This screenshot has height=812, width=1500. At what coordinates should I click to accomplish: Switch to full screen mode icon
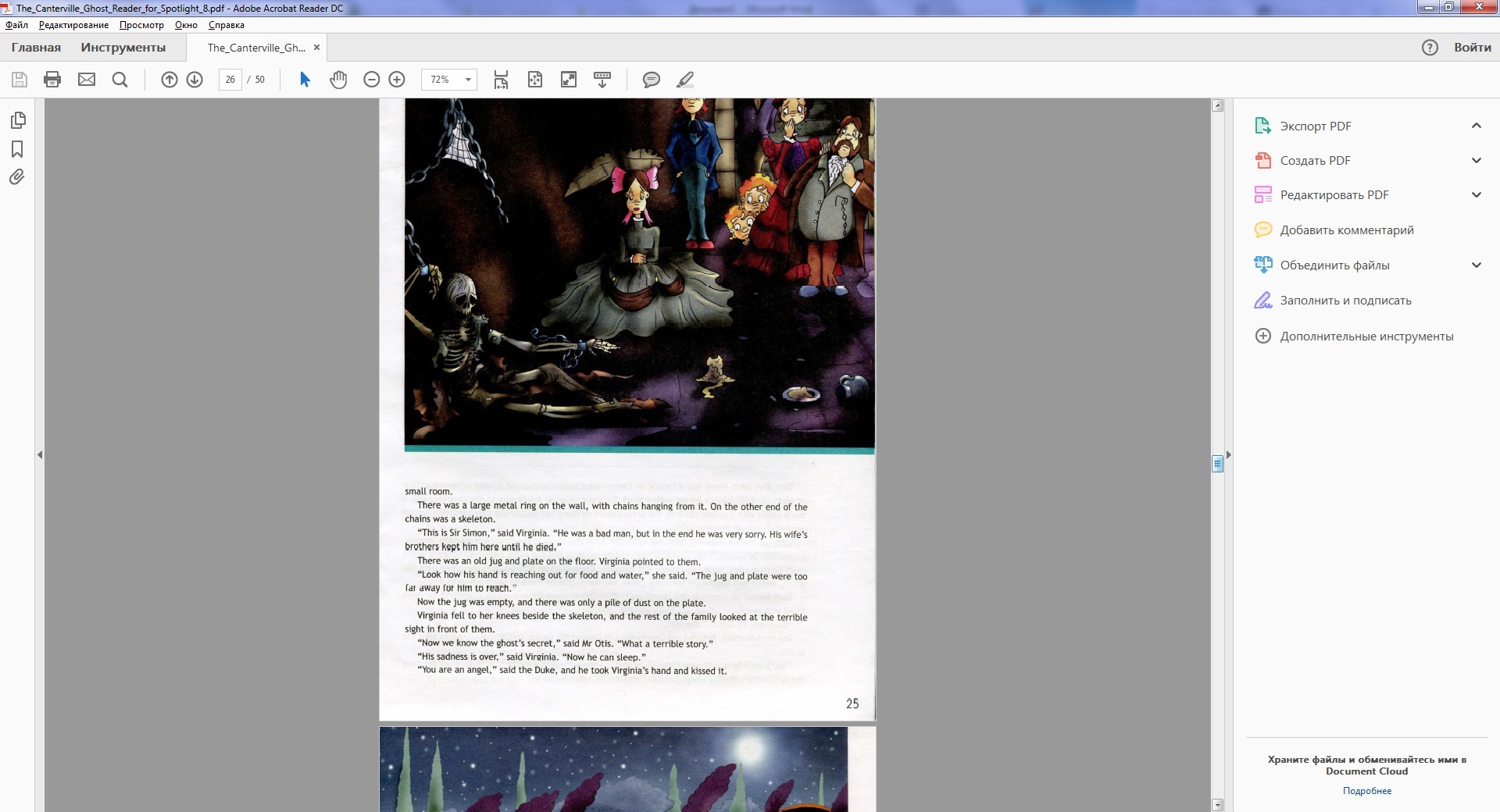point(569,80)
